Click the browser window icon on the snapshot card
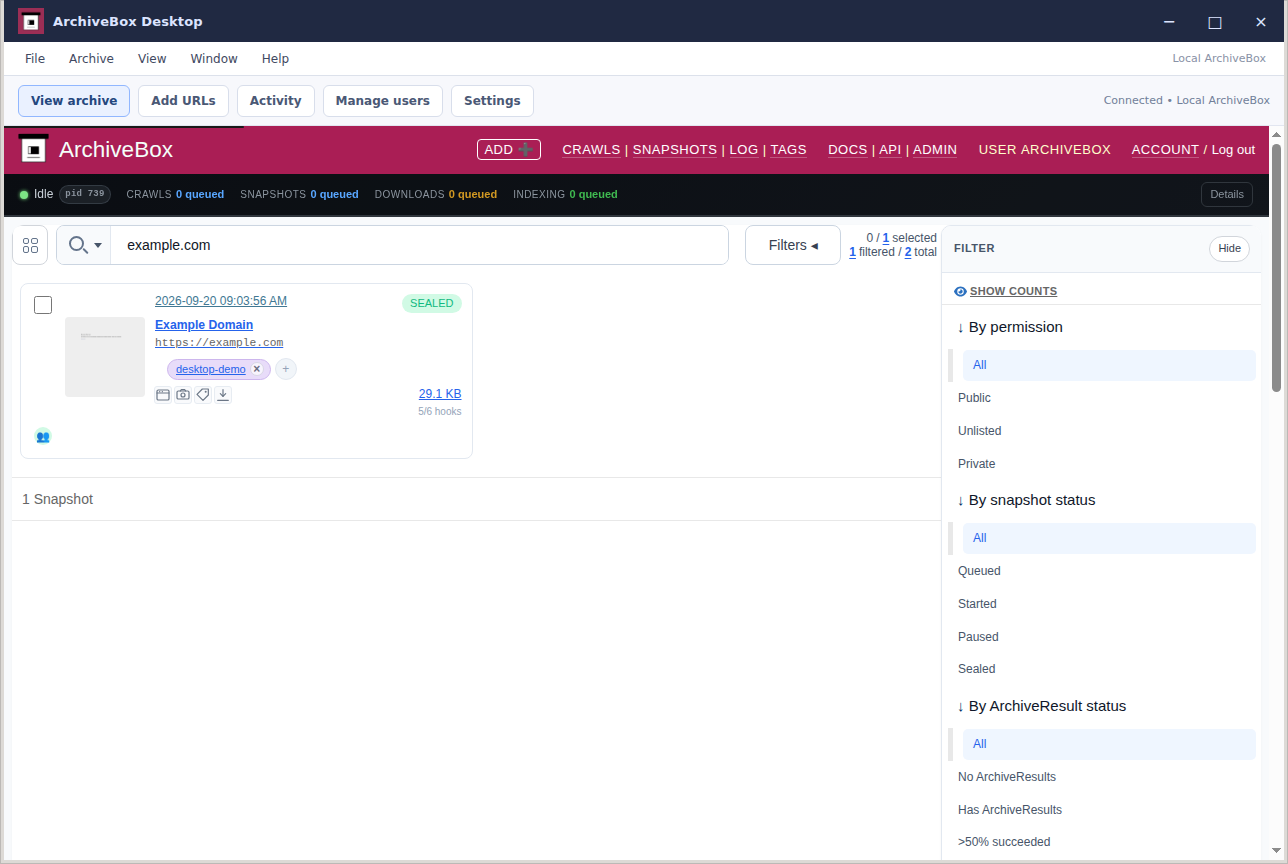Image resolution: width=1288 pixels, height=864 pixels. click(x=163, y=395)
